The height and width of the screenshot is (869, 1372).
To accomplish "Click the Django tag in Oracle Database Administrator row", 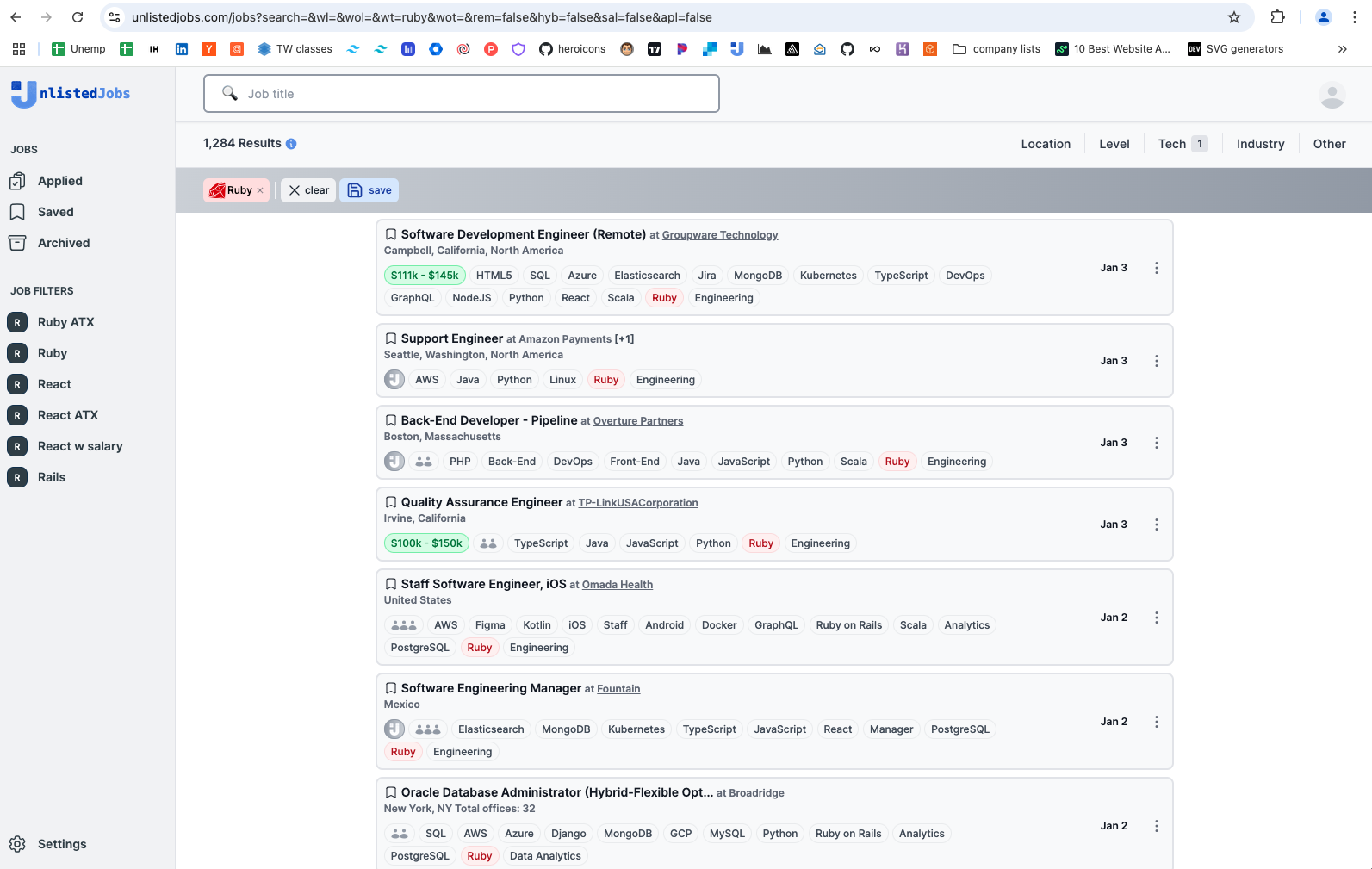I will coord(568,834).
